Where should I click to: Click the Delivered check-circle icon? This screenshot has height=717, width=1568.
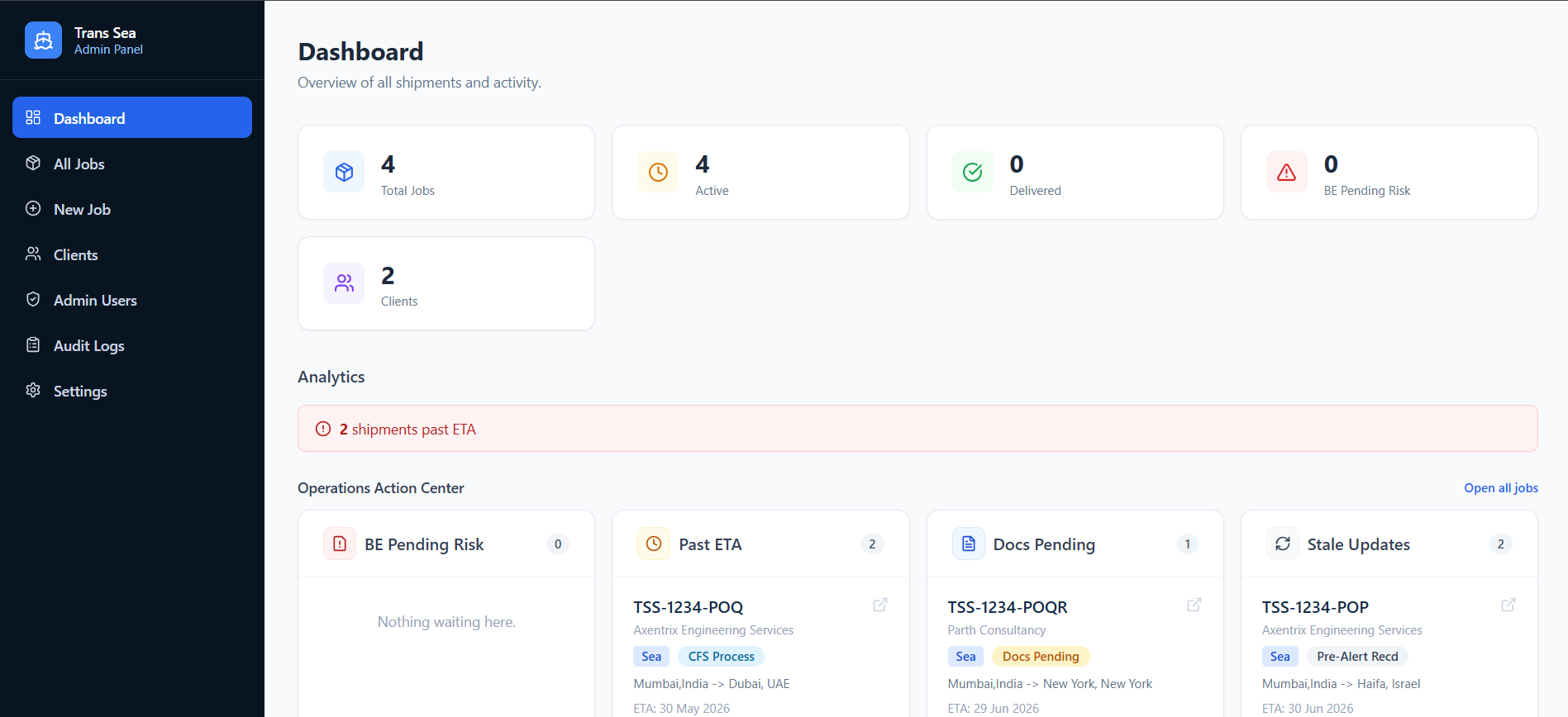[x=973, y=172]
